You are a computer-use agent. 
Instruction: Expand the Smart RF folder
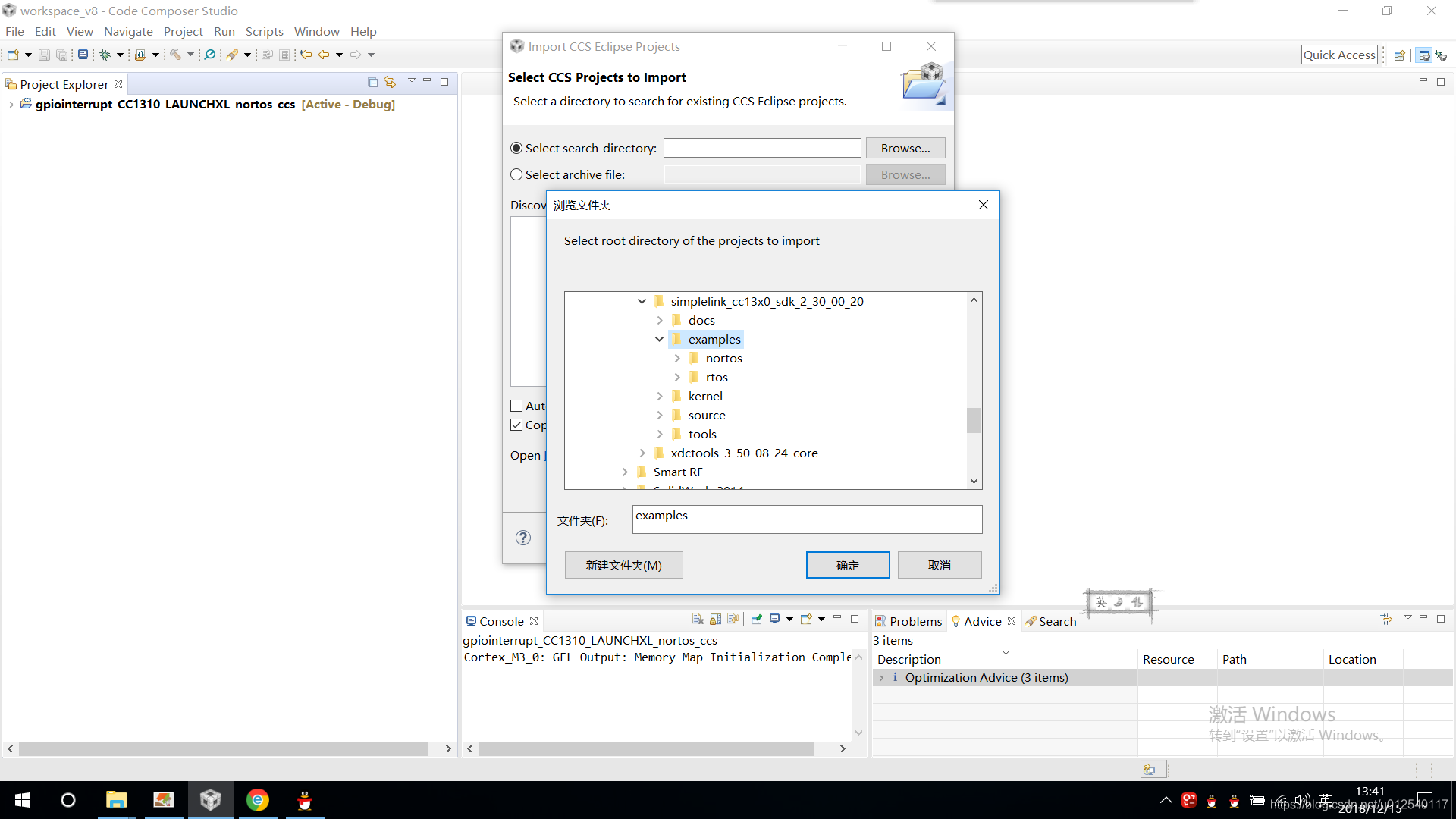pyautogui.click(x=624, y=472)
